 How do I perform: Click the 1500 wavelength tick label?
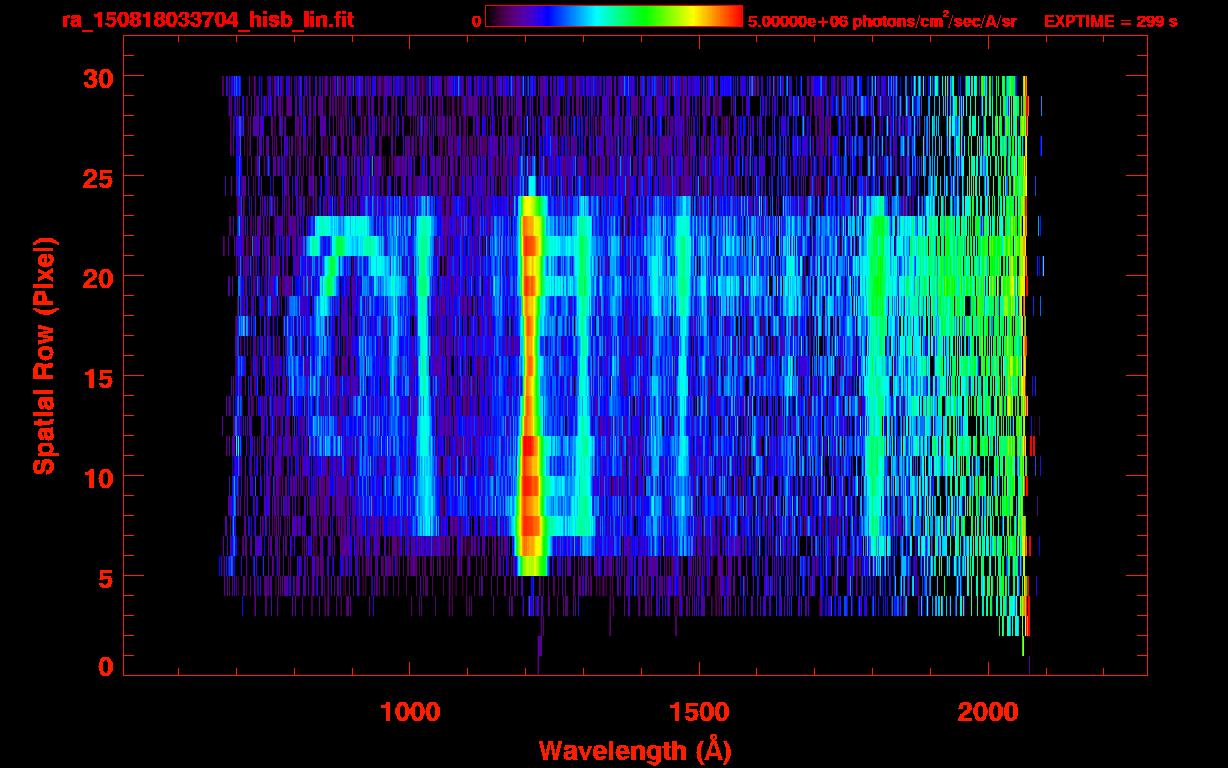[x=699, y=712]
